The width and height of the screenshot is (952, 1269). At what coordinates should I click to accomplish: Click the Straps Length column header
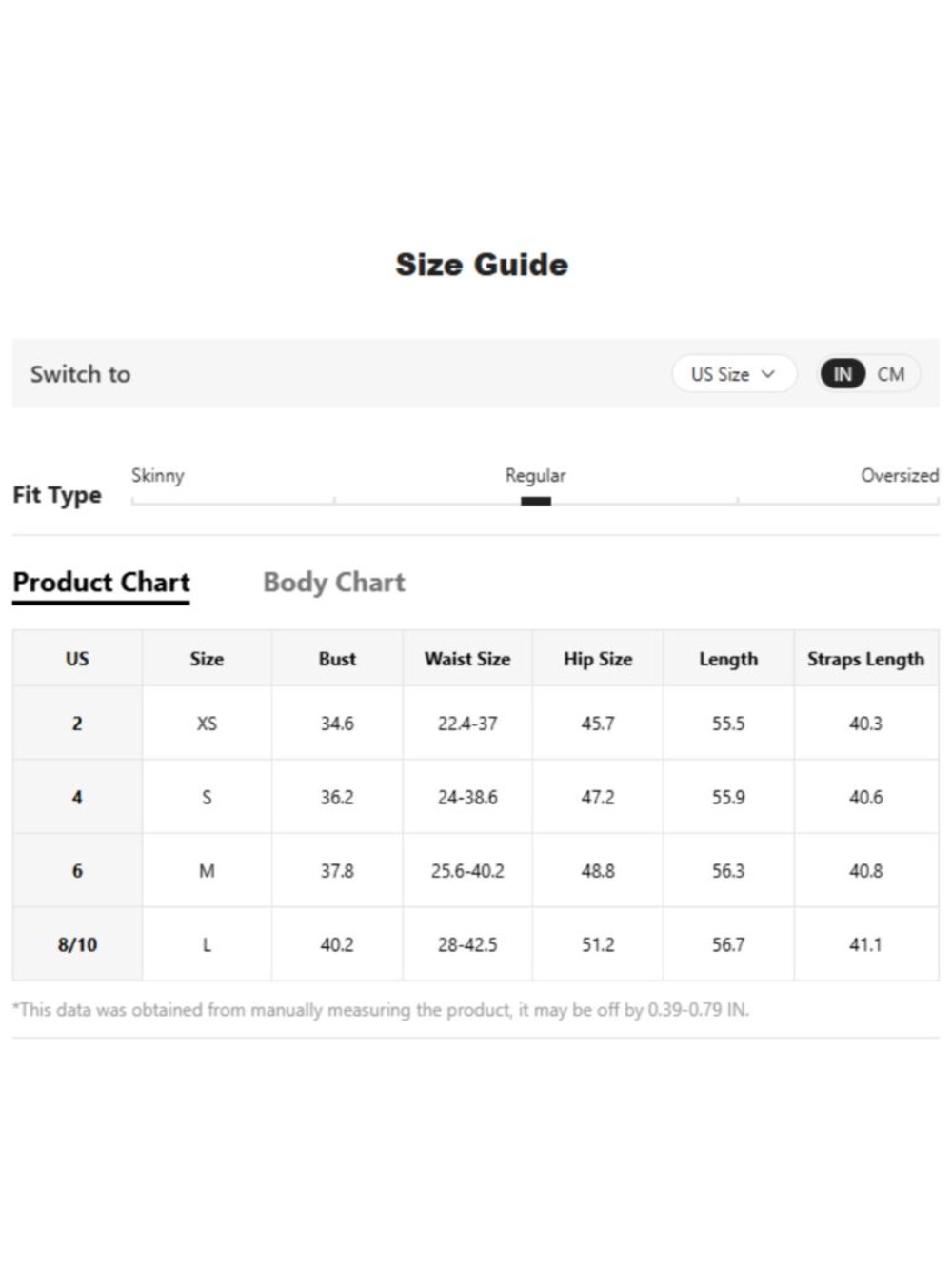click(x=866, y=659)
